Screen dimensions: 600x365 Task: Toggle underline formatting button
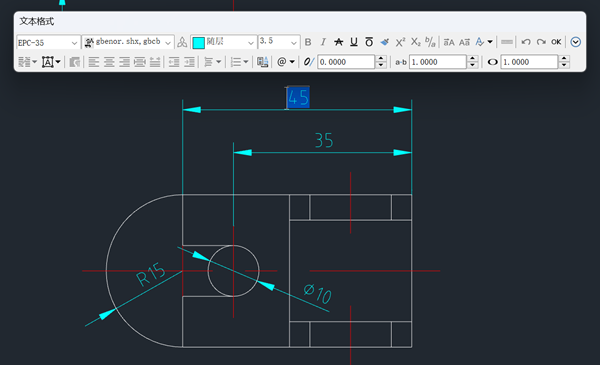pos(354,42)
